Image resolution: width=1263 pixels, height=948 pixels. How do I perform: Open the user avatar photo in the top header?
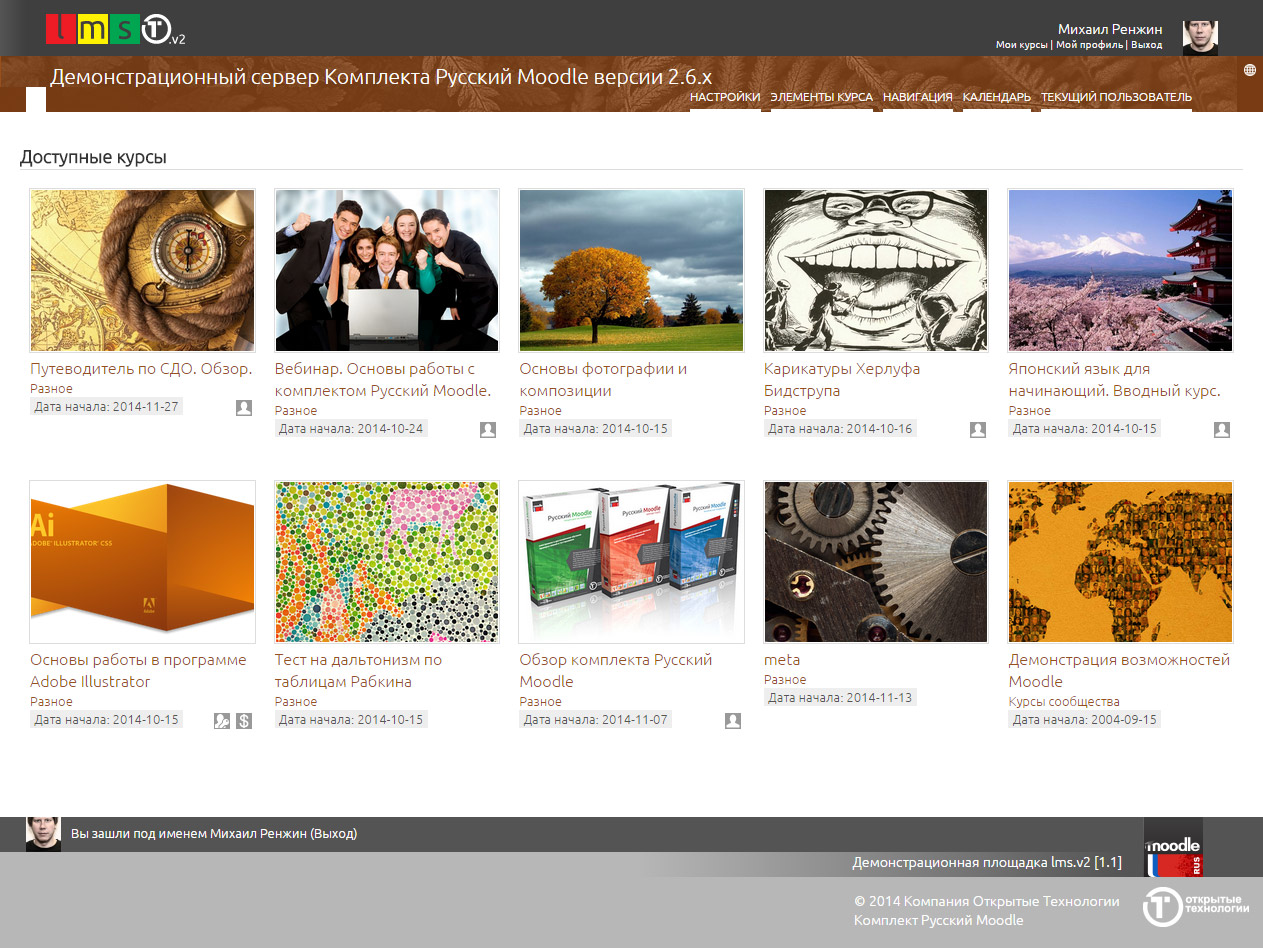coord(1200,37)
